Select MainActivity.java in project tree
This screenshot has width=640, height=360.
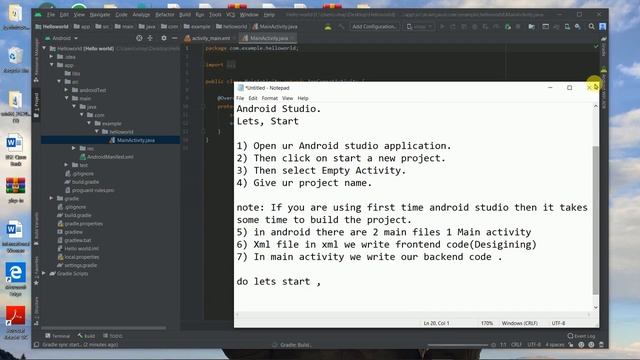[132, 140]
